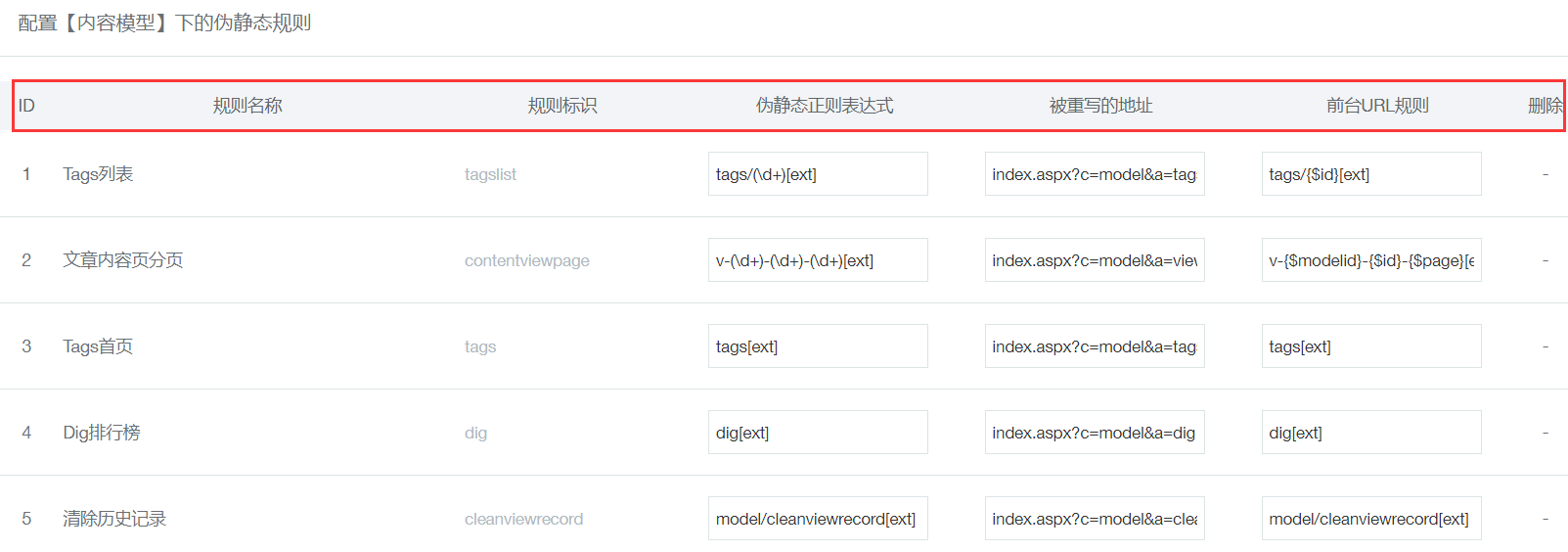This screenshot has width=1568, height=552.
Task: Click rewritten address field in Tags列表 row
Action: click(1095, 174)
